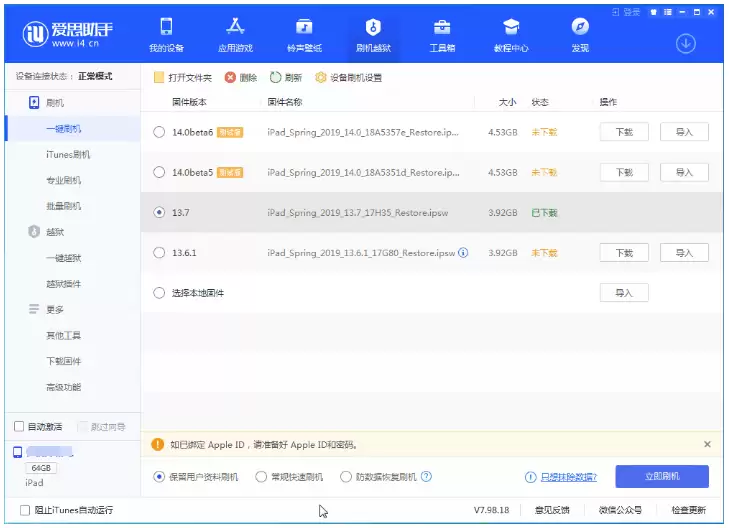Click 导入 button for 13.6.1
The width and height of the screenshot is (729, 528).
click(x=684, y=253)
